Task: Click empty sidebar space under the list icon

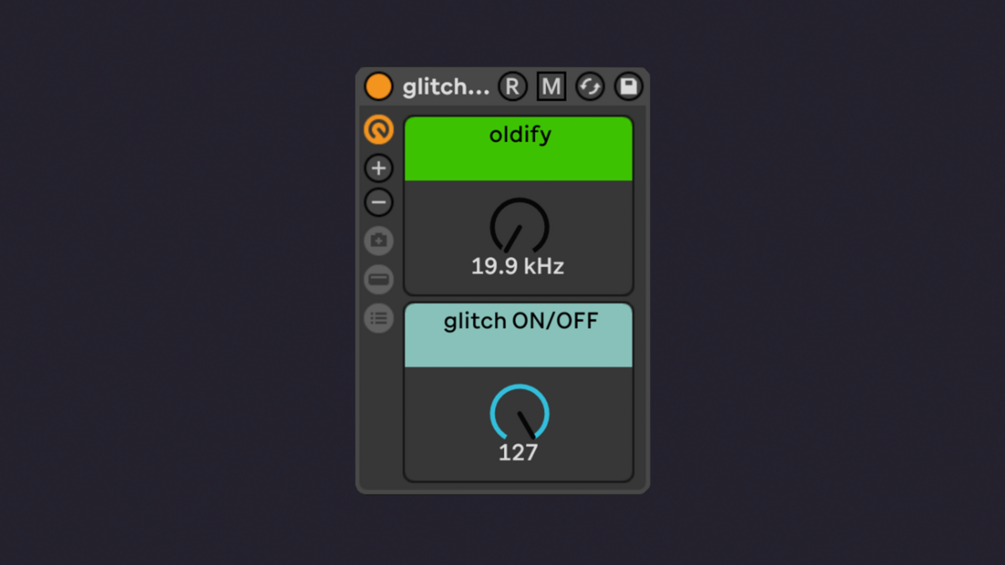Action: [379, 410]
